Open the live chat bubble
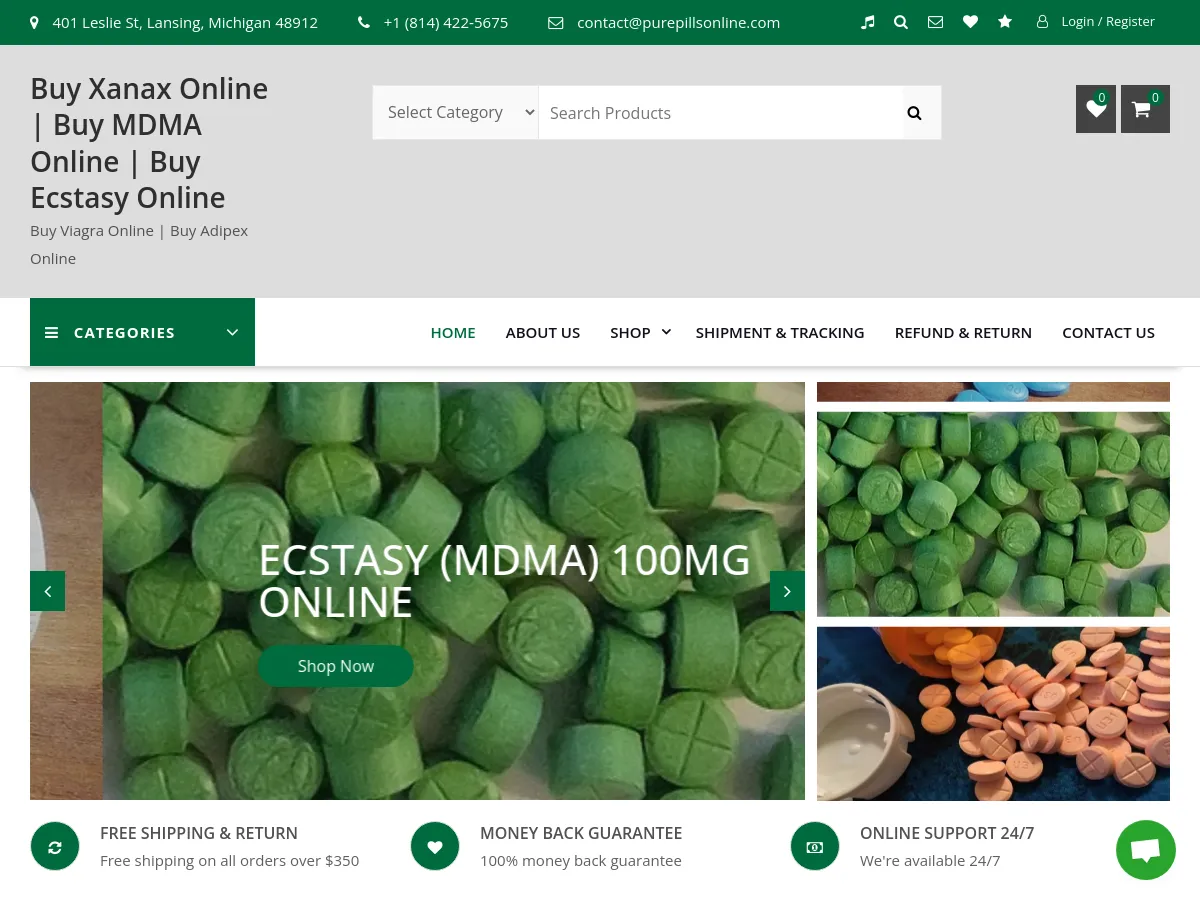The image size is (1200, 900). click(x=1145, y=850)
